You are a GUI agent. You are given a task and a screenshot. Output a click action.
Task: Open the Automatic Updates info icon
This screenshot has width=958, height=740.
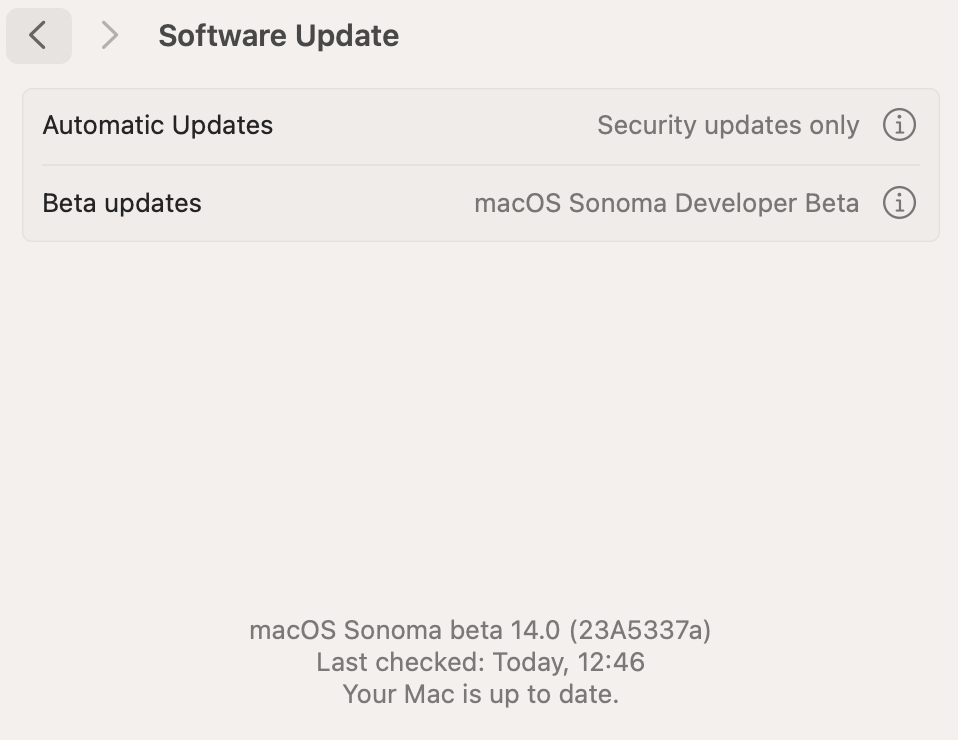tap(899, 125)
